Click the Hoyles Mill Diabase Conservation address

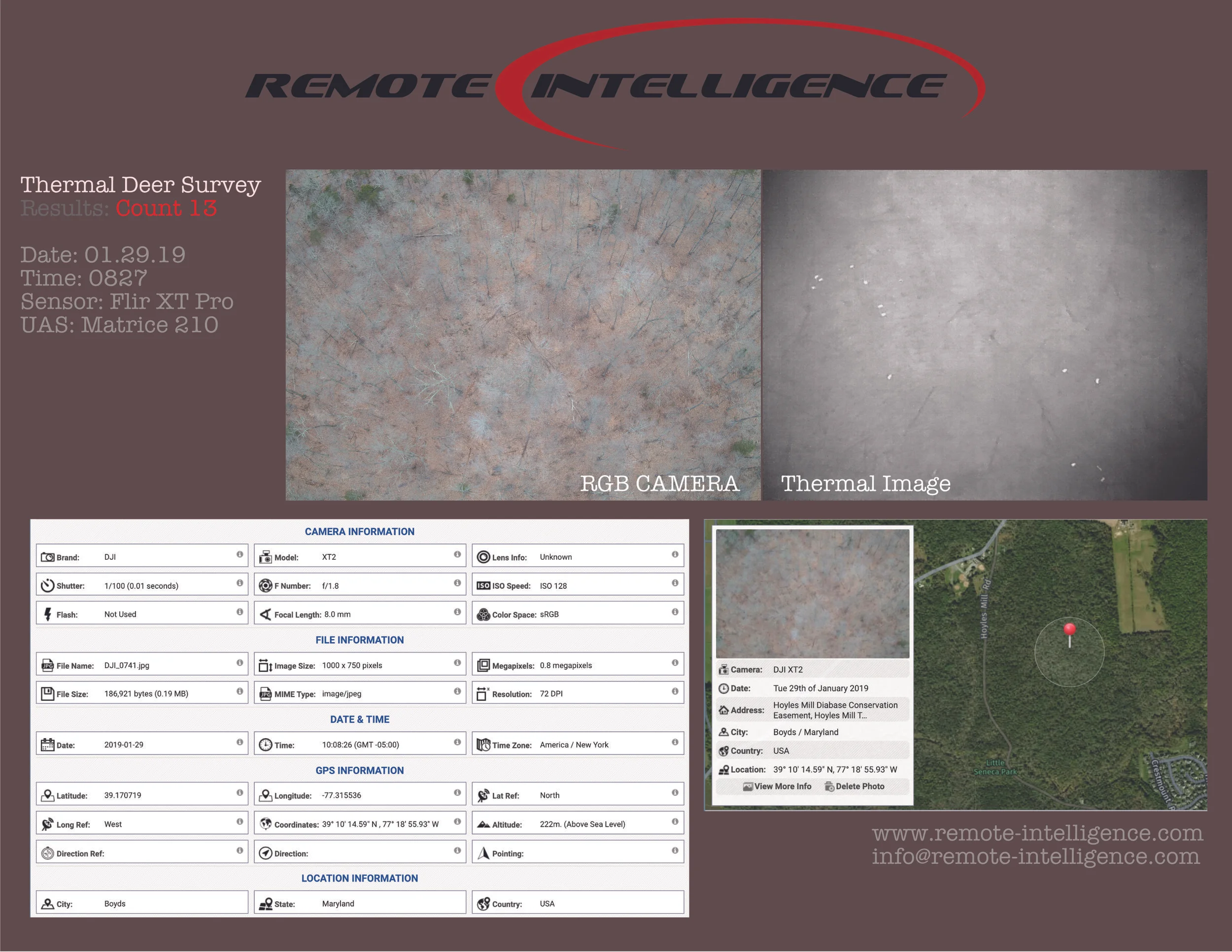[x=835, y=710]
